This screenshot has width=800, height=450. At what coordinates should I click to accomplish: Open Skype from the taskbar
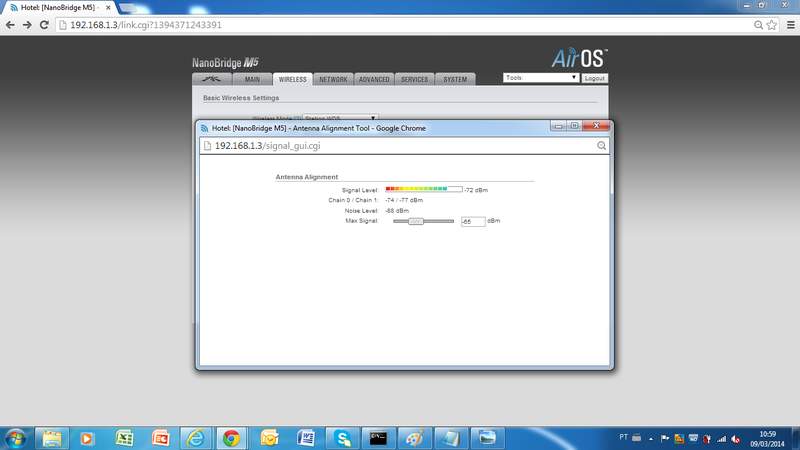(x=342, y=438)
